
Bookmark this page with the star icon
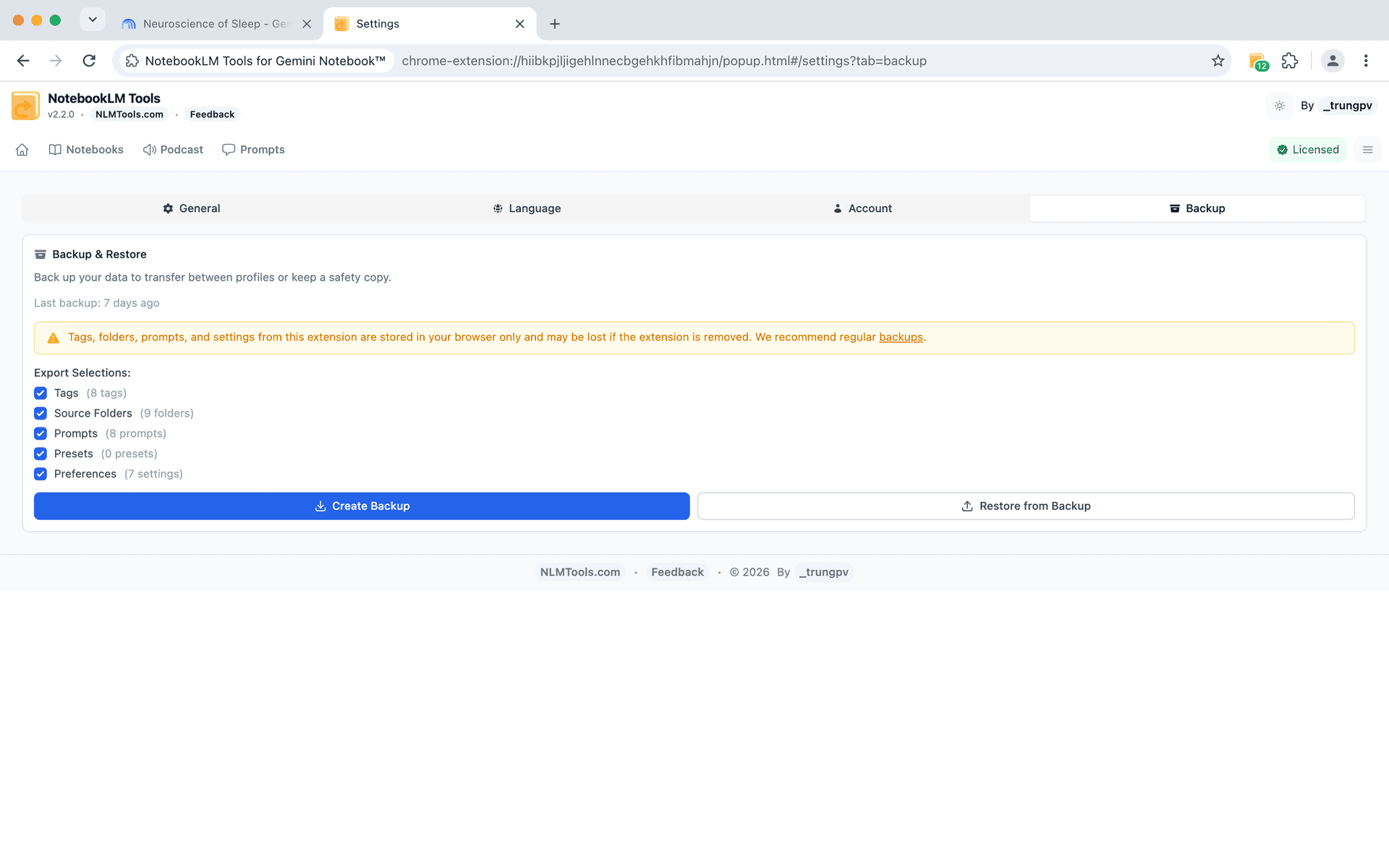click(x=1218, y=61)
